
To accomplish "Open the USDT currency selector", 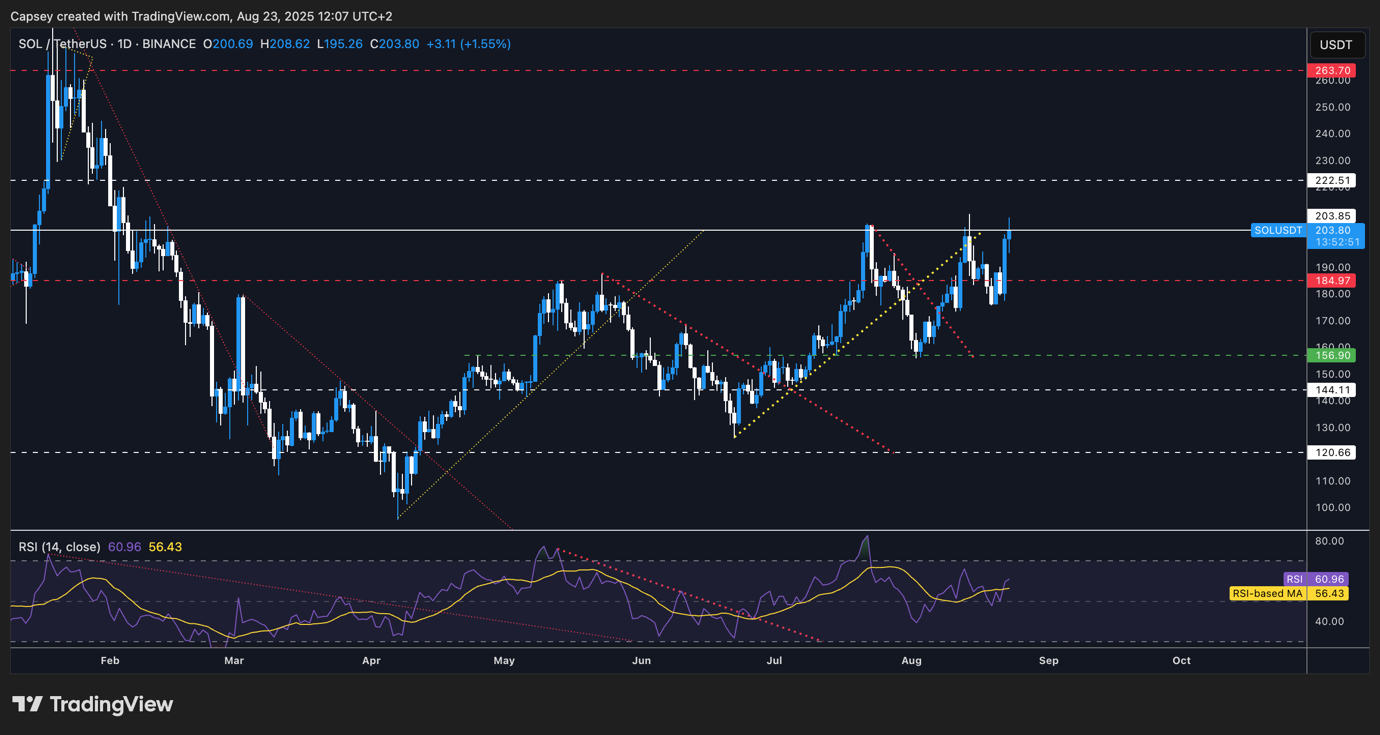I will 1335,45.
